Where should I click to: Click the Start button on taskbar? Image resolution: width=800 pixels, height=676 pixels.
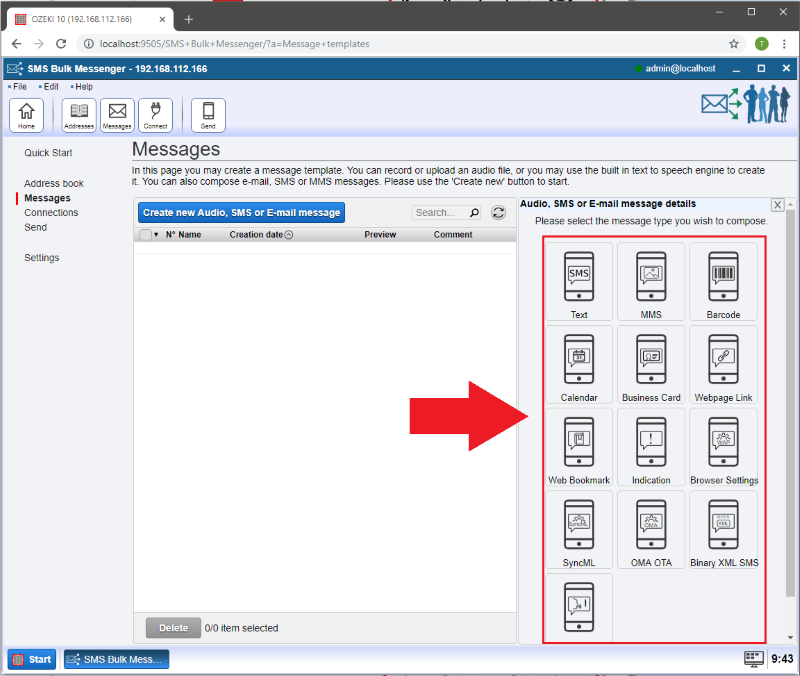point(32,659)
